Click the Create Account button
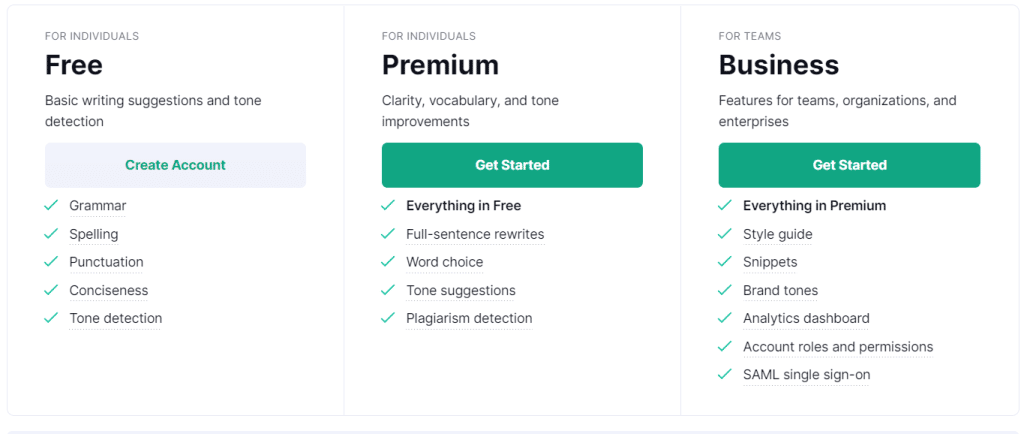The height and width of the screenshot is (434, 1024). [175, 165]
